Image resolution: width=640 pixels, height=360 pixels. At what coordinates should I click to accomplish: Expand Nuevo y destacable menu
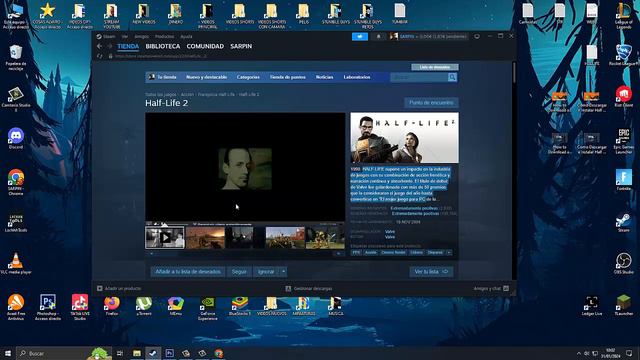click(x=206, y=77)
